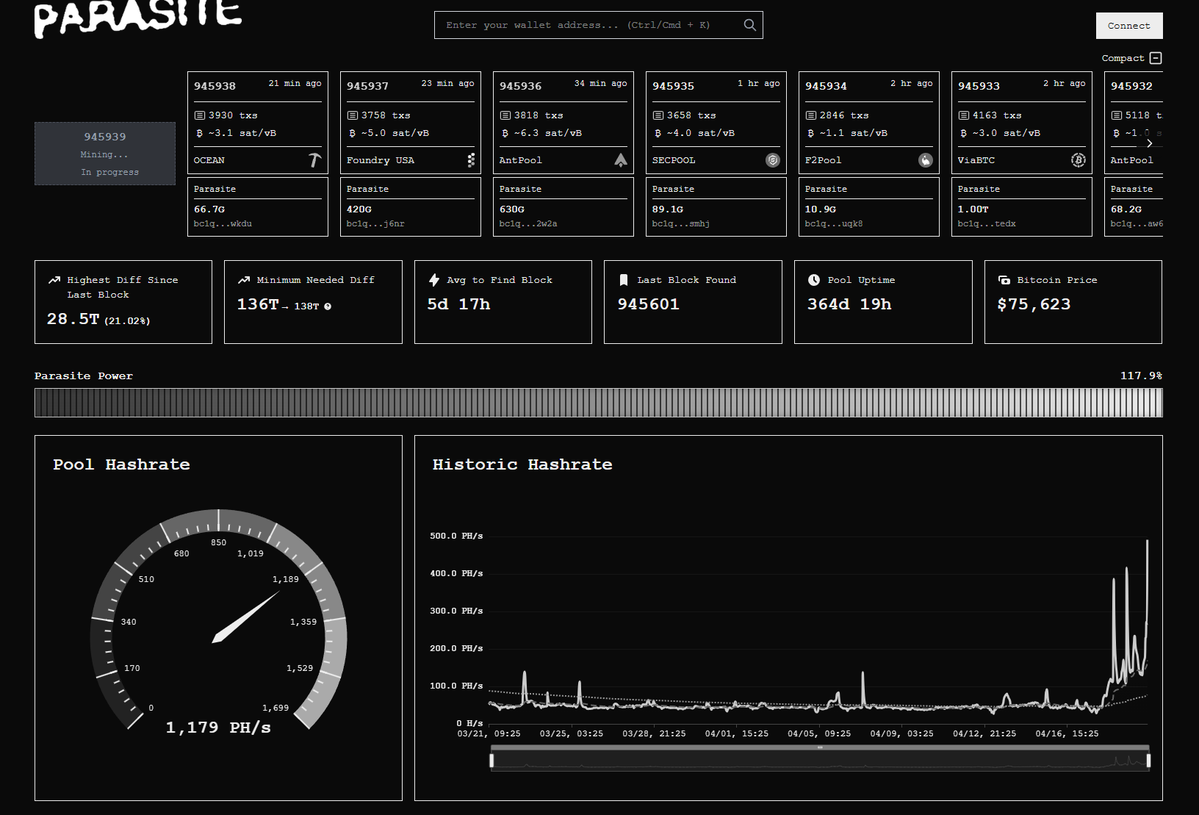This screenshot has width=1199, height=815.
Task: Click bitcoin fee icon on block 945938
Action: (x=200, y=133)
